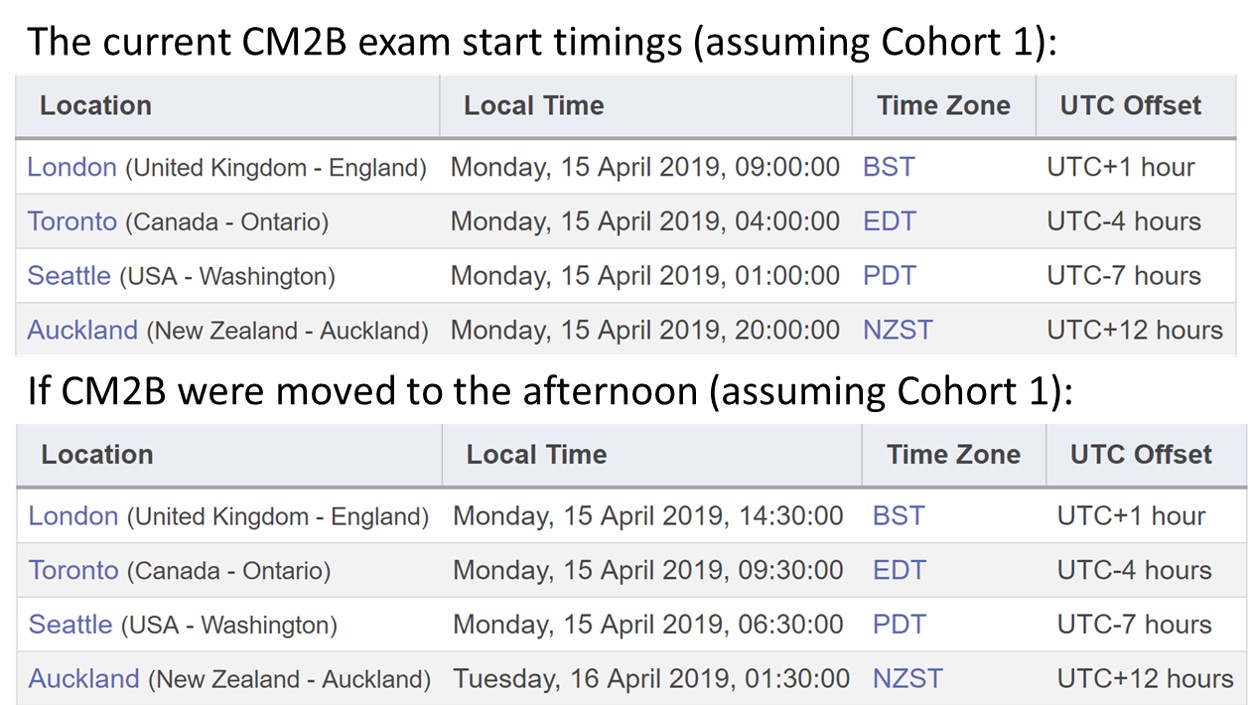Click PDT link in the afternoon table
Viewport: 1252px width, 705px height.
pyautogui.click(x=899, y=624)
